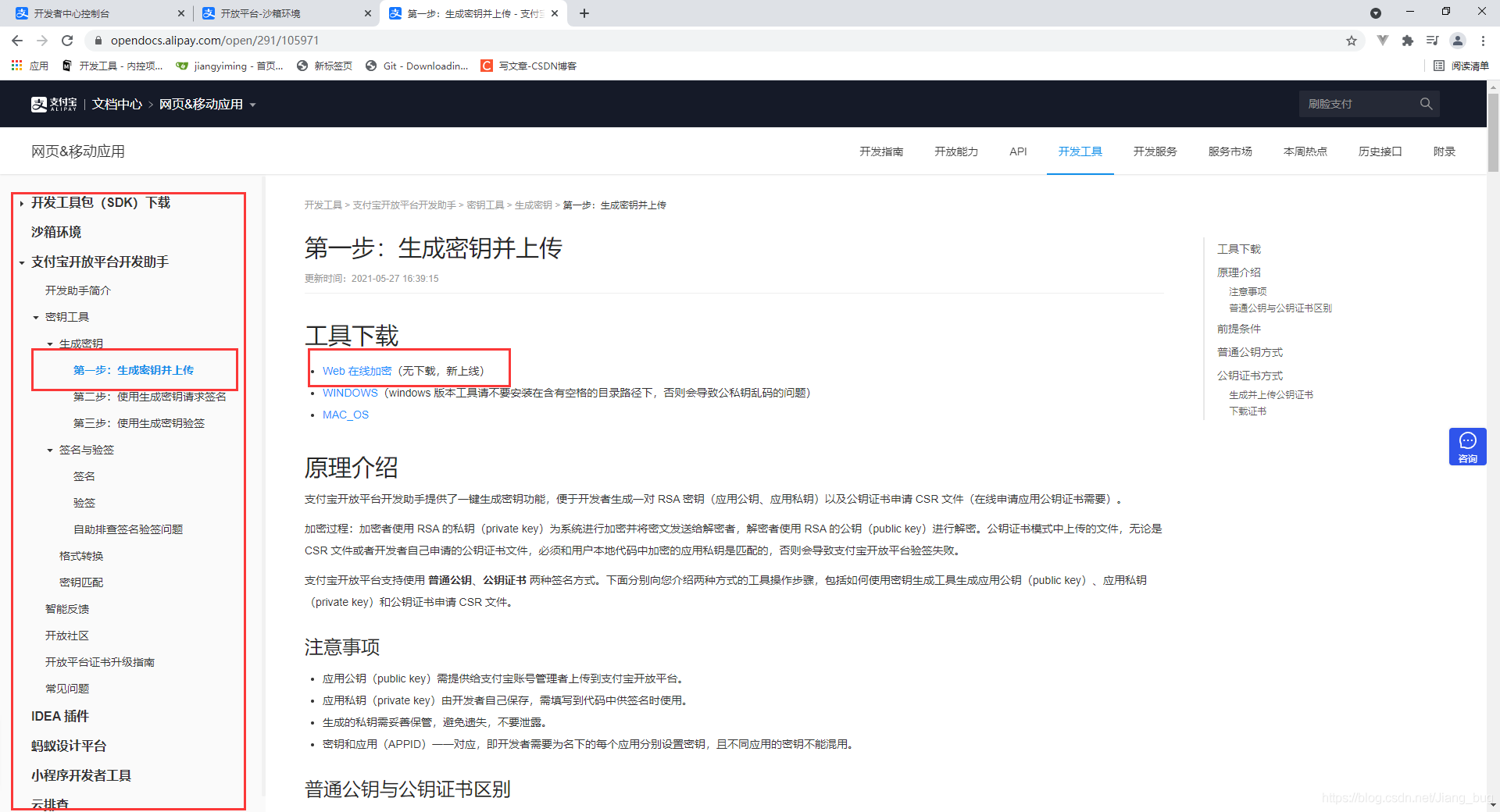Click the browser address bar URL
The width and height of the screenshot is (1500, 812).
point(215,41)
